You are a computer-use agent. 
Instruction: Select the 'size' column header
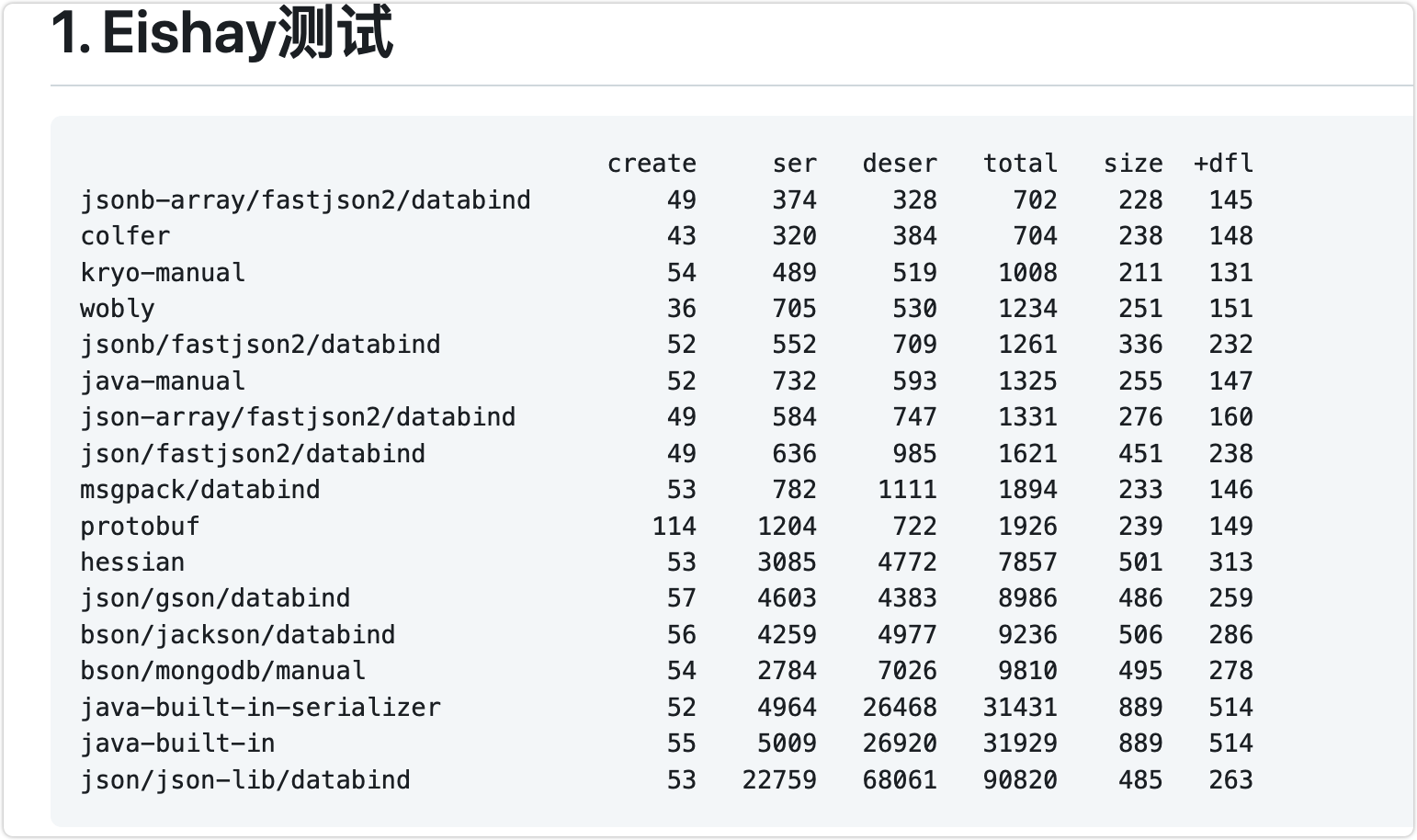coord(1133,164)
